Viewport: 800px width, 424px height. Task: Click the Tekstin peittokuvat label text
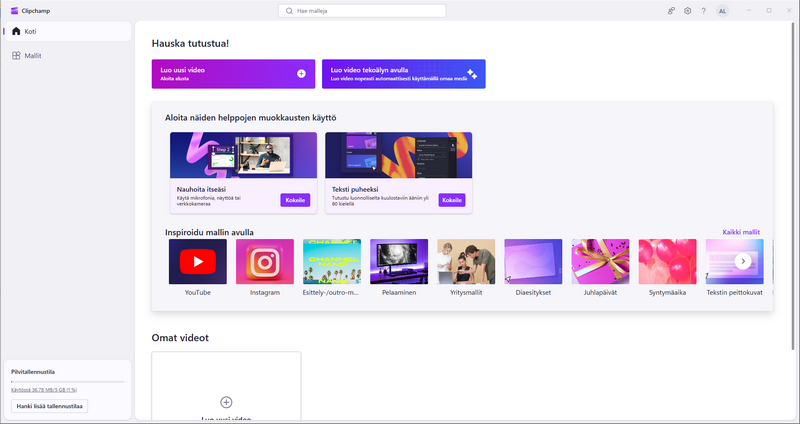(735, 293)
